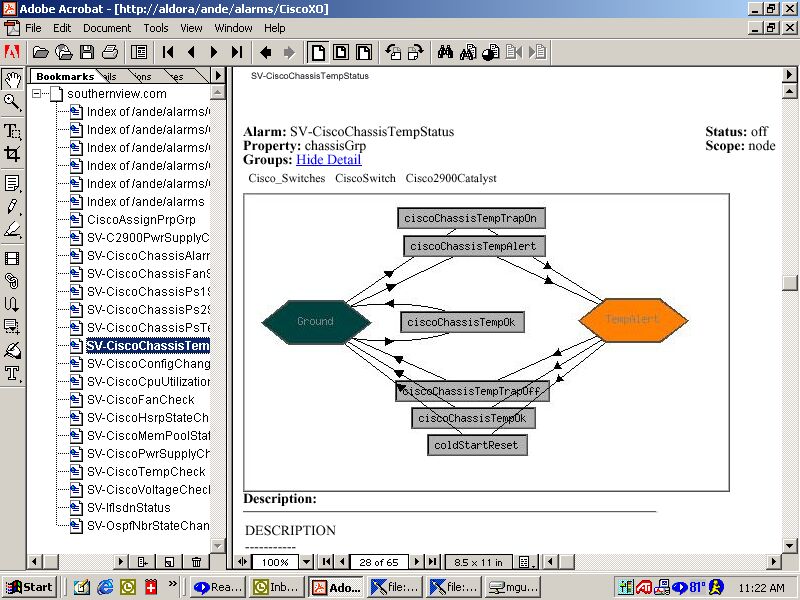Image resolution: width=800 pixels, height=600 pixels.
Task: Select the Notes tool
Action: pyautogui.click(x=13, y=183)
